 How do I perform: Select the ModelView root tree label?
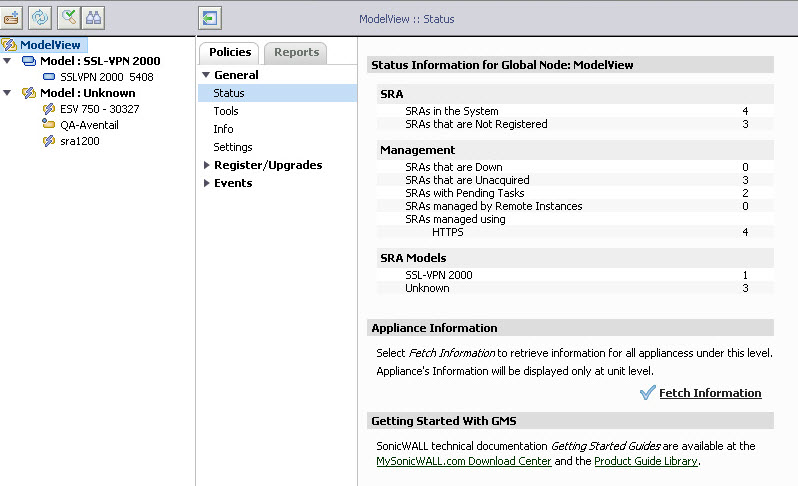tap(50, 45)
